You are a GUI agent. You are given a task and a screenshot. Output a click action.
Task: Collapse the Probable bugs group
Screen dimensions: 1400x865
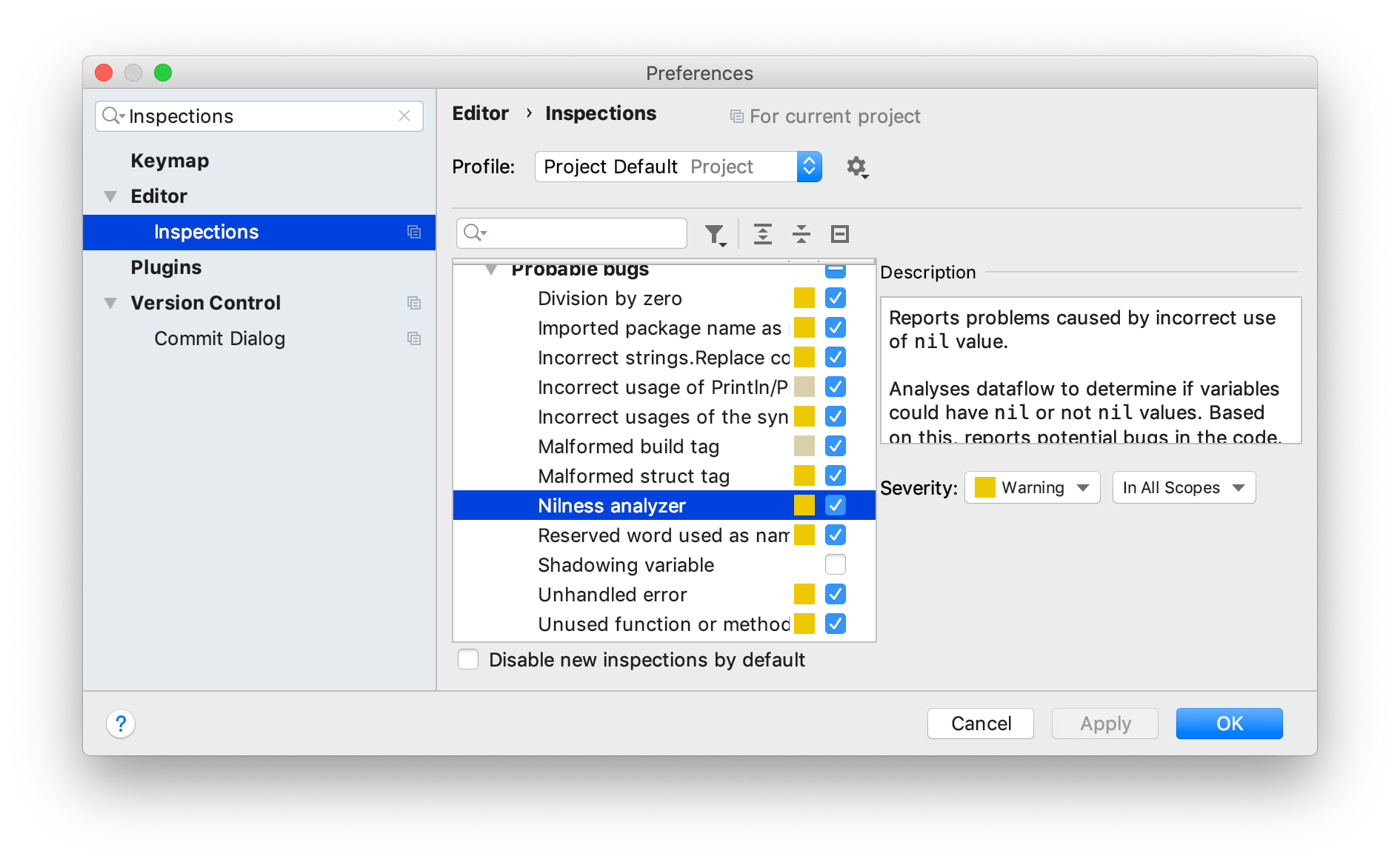[x=490, y=269]
